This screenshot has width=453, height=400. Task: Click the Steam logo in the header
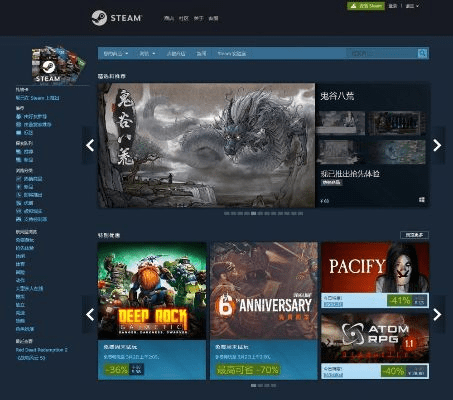pyautogui.click(x=117, y=18)
